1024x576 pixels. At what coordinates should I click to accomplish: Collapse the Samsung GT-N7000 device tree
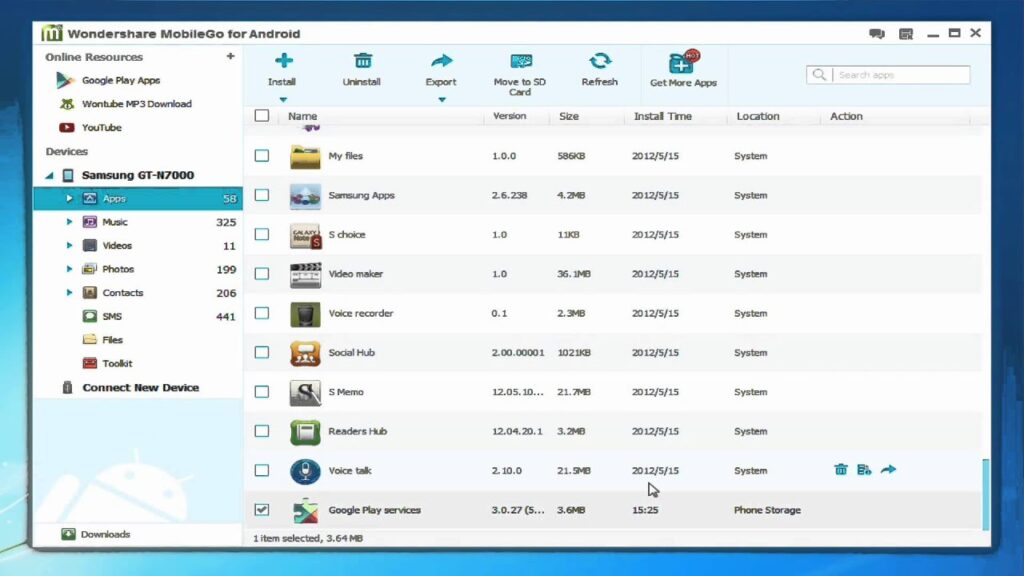pyautogui.click(x=50, y=175)
